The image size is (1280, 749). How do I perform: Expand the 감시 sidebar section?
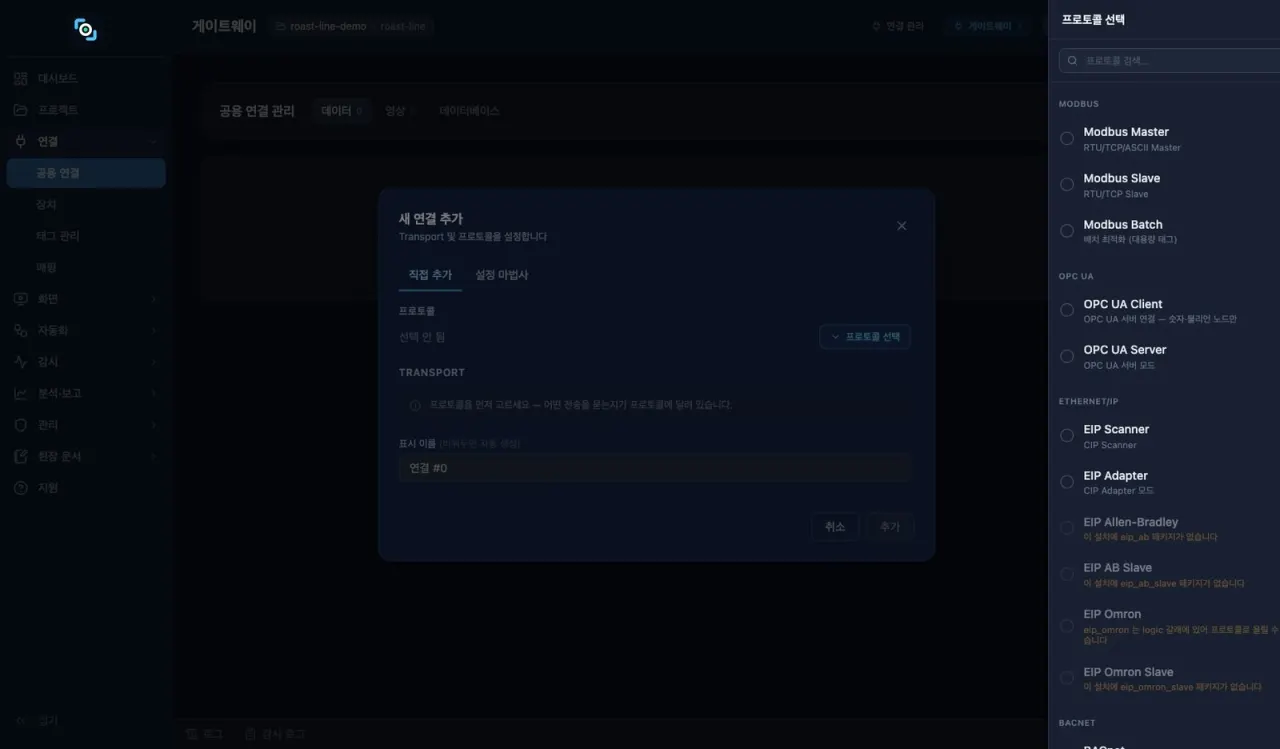[153, 362]
